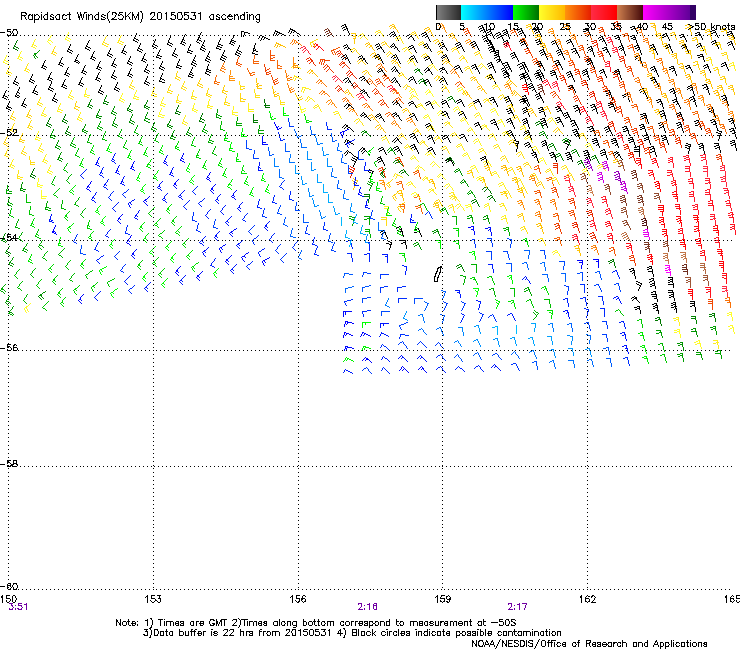The width and height of the screenshot is (740, 650).
Task: Click the note line starting 'Note: 1) Times are GMT'
Action: click(x=316, y=623)
